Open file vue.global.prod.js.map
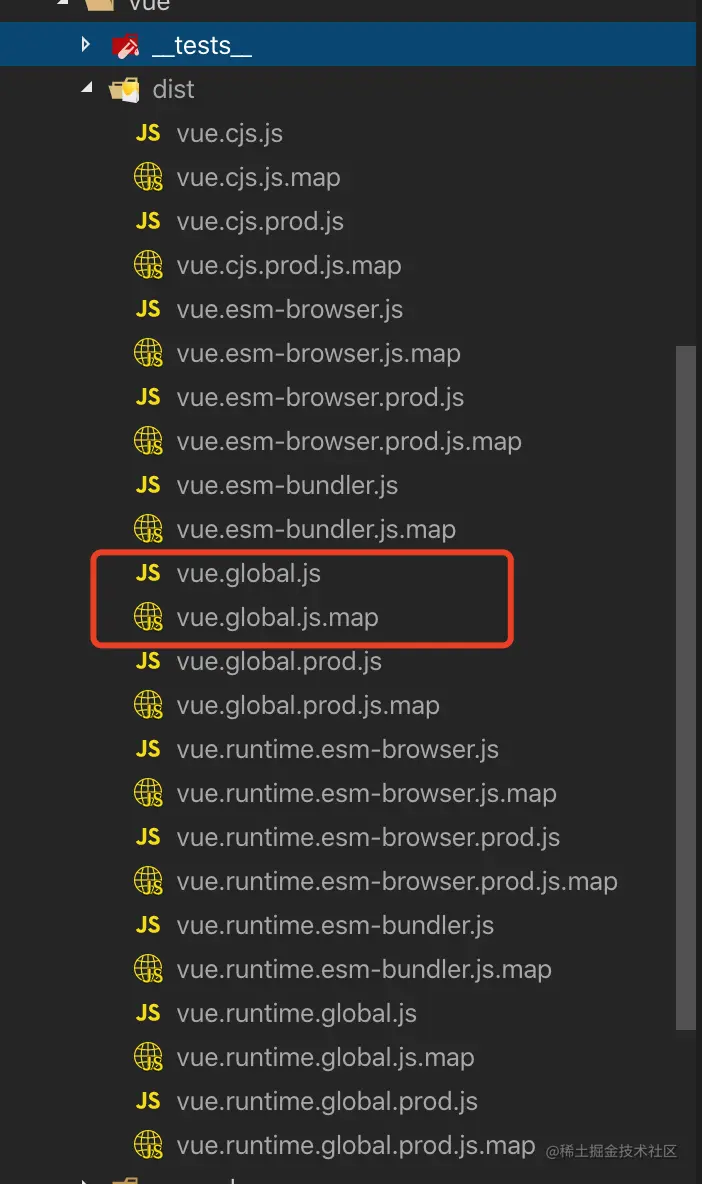The width and height of the screenshot is (702, 1184). tap(308, 706)
